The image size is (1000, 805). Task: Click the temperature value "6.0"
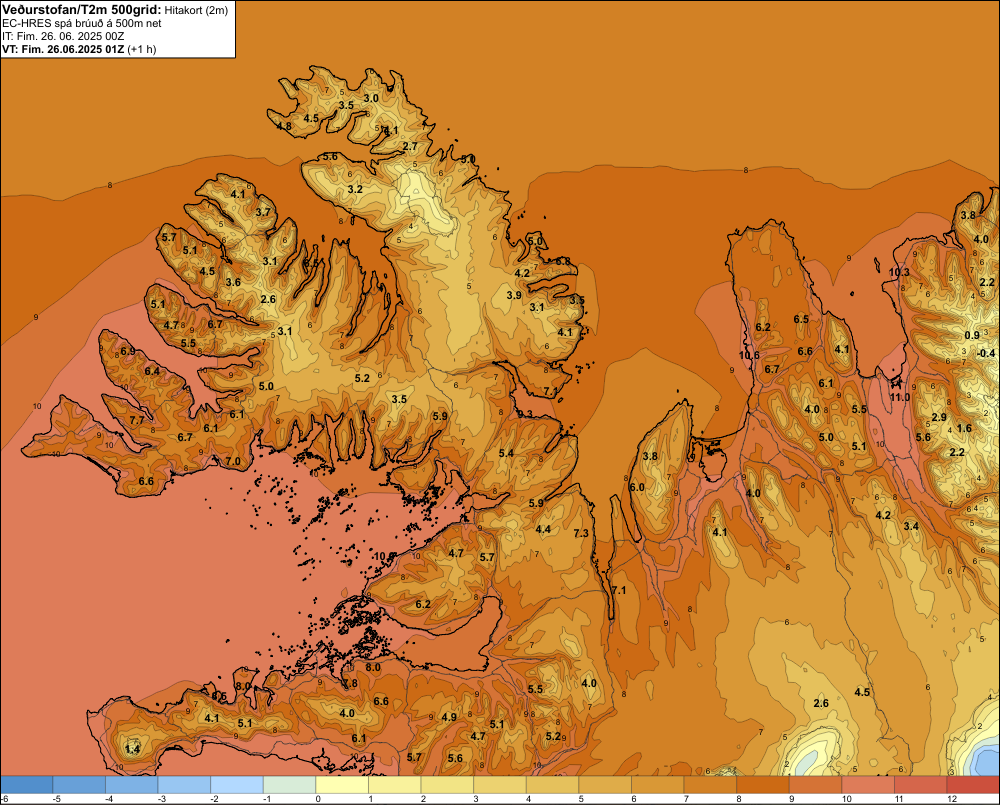(x=637, y=487)
